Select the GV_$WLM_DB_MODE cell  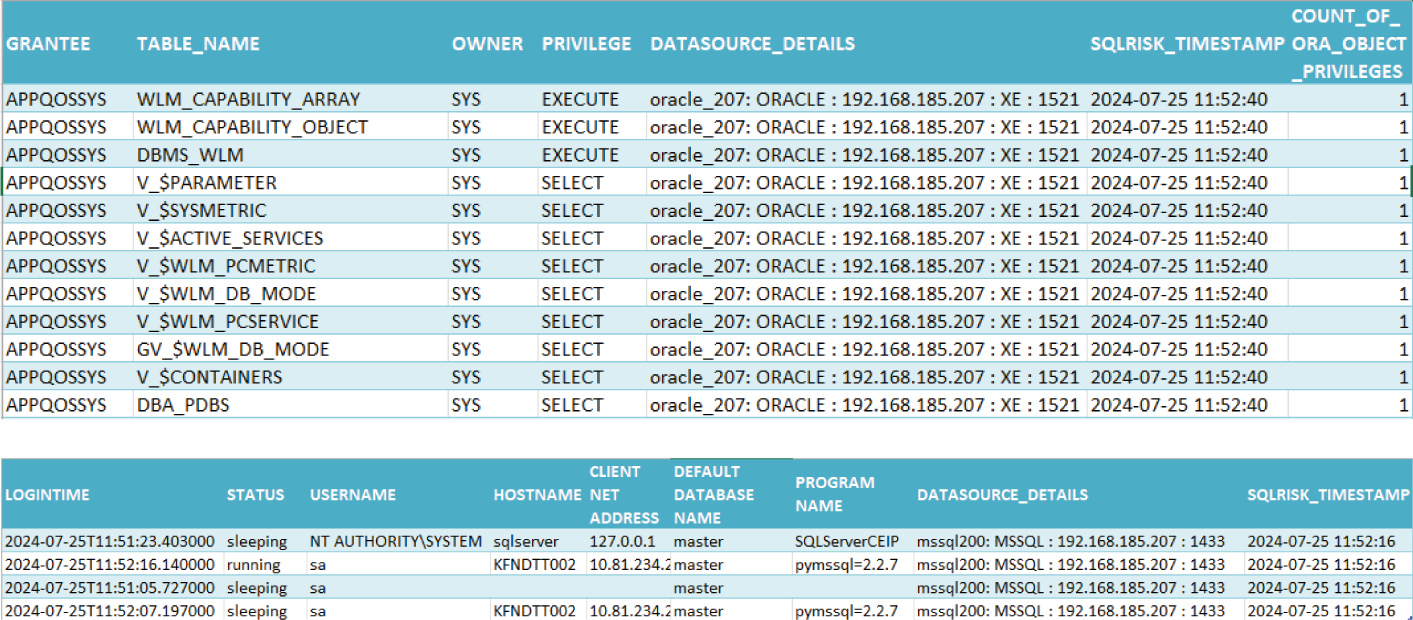click(233, 349)
